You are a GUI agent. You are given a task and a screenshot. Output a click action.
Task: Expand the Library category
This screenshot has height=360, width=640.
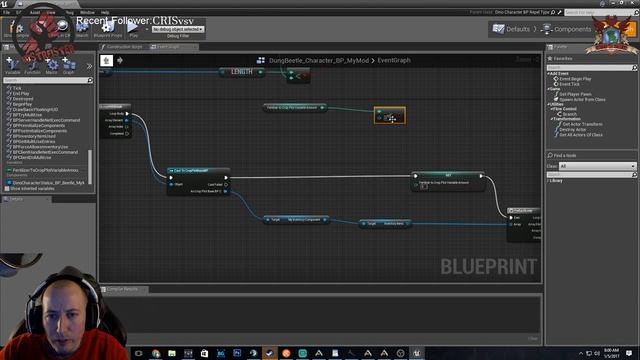pos(549,180)
